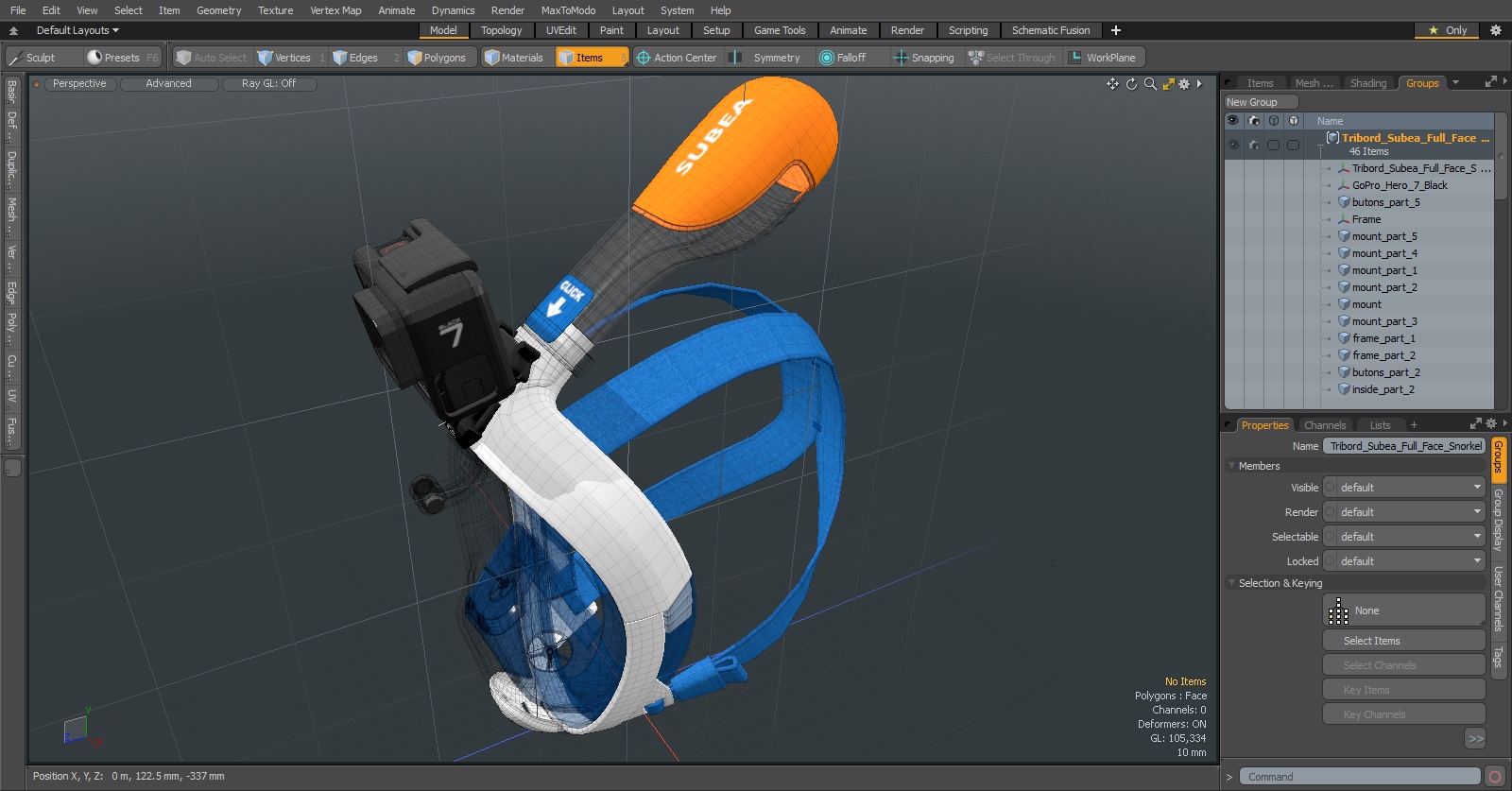1512x791 pixels.
Task: Open the Advanced shading style dropdown
Action: click(169, 84)
